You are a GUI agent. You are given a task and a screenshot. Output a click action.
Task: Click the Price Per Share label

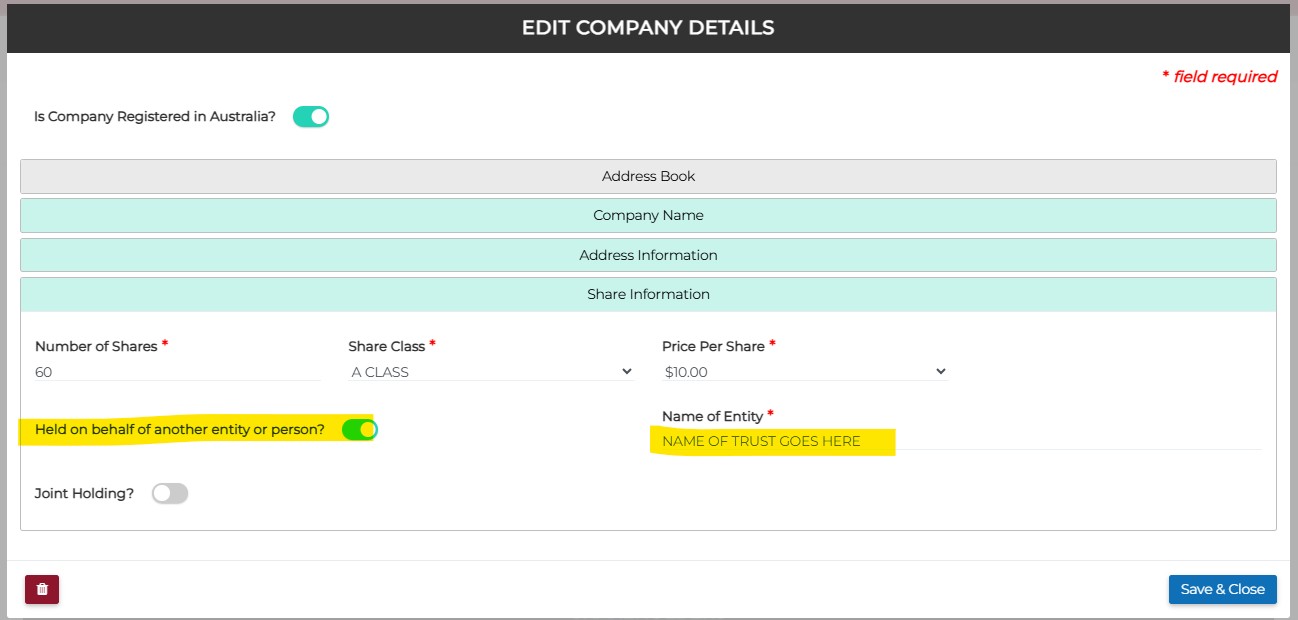[713, 346]
